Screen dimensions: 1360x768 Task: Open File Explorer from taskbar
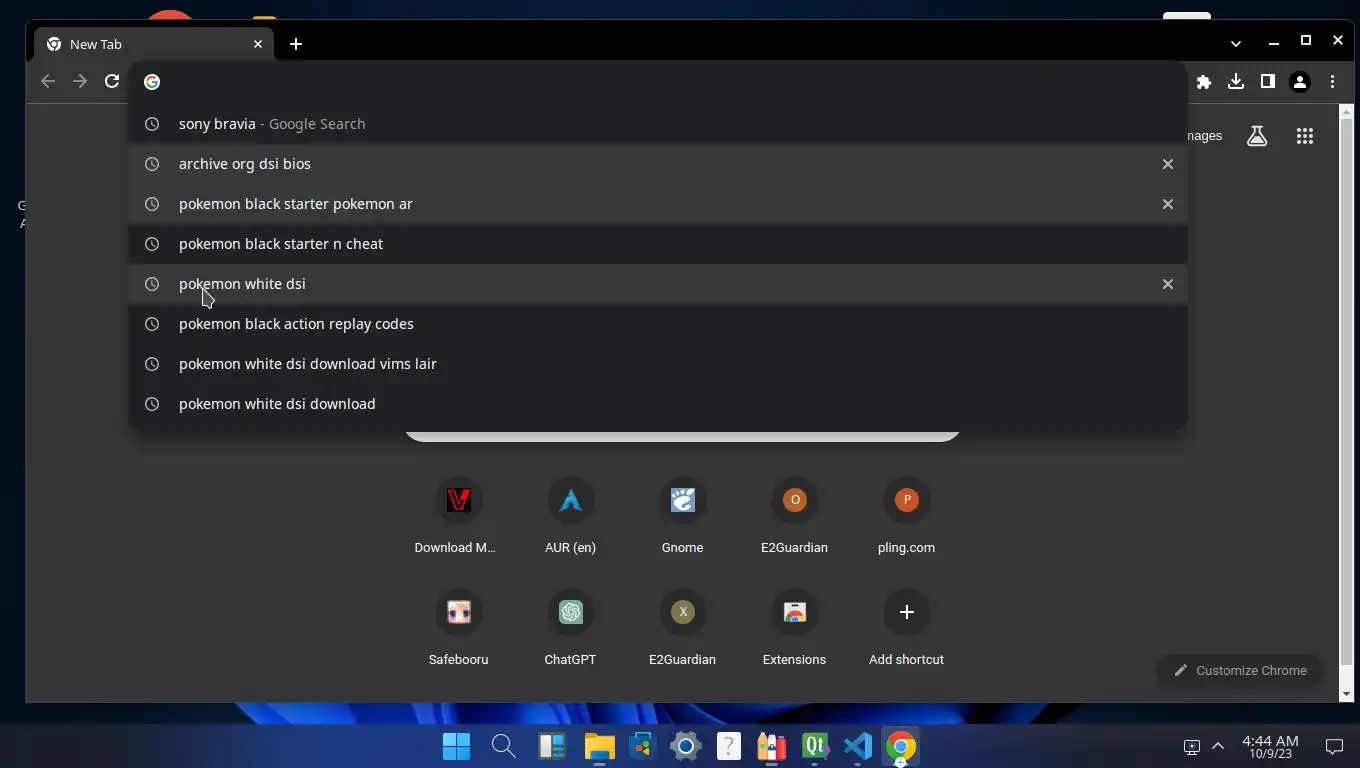point(599,746)
